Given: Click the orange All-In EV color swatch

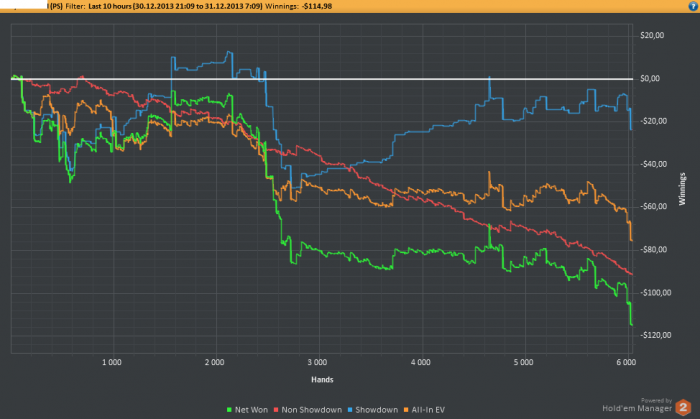Looking at the screenshot, I should 406,410.
